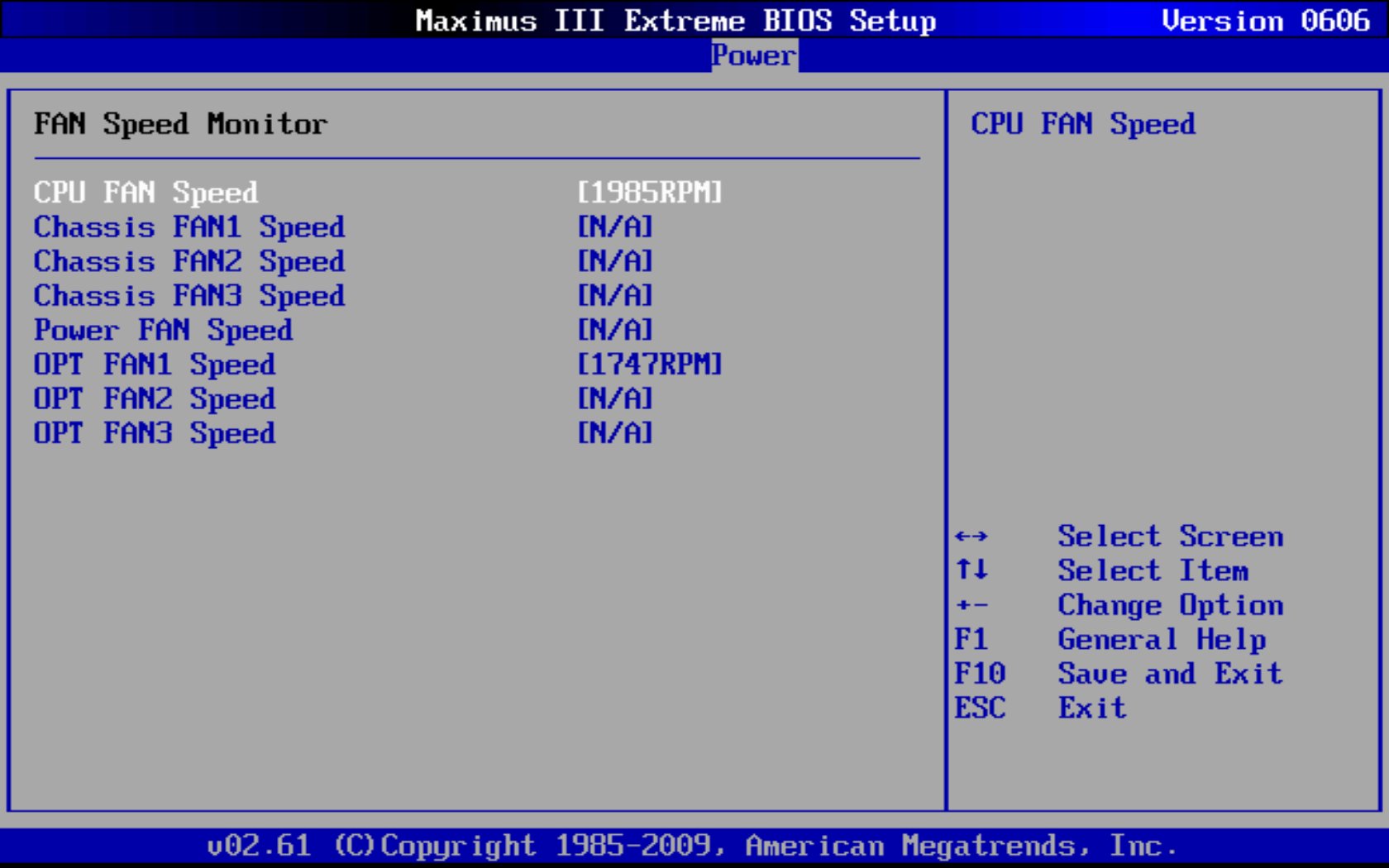Click the American Megatrends copyright footer
Viewport: 1389px width, 868px height.
[691, 846]
